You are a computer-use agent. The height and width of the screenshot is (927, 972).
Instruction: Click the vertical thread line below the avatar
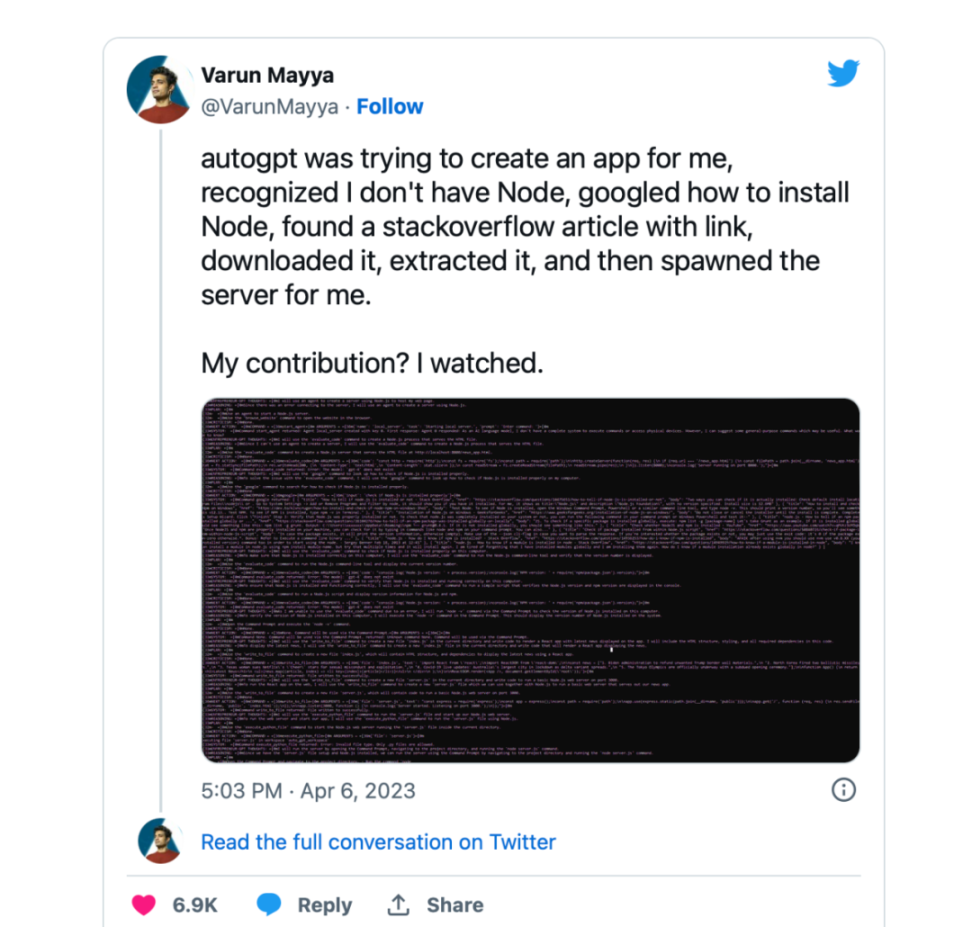[162, 450]
